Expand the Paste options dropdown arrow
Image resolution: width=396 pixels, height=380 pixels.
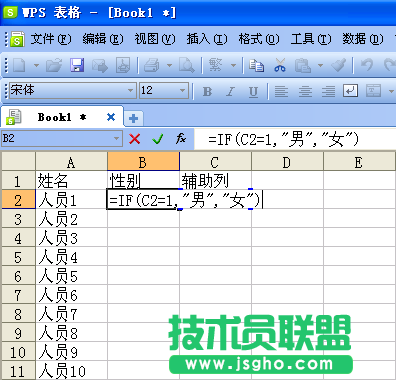[x=320, y=65]
